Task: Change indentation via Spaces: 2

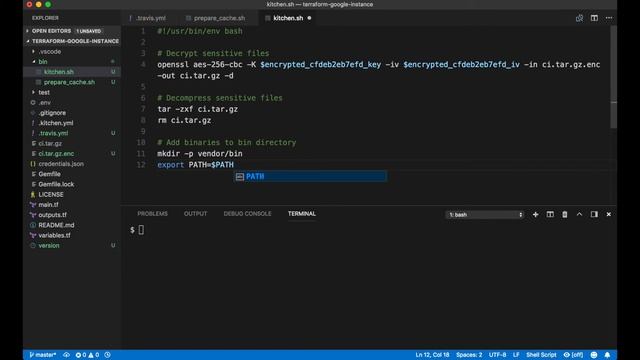Action: point(469,355)
